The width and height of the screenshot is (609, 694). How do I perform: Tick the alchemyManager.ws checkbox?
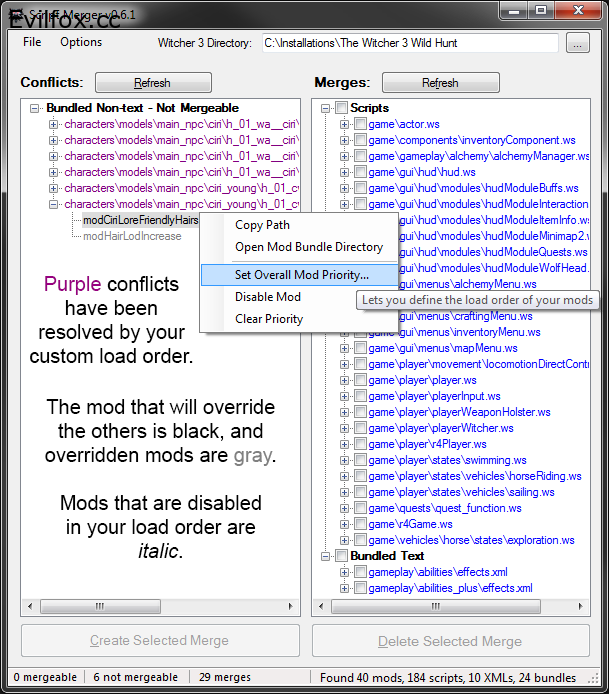pos(360,155)
